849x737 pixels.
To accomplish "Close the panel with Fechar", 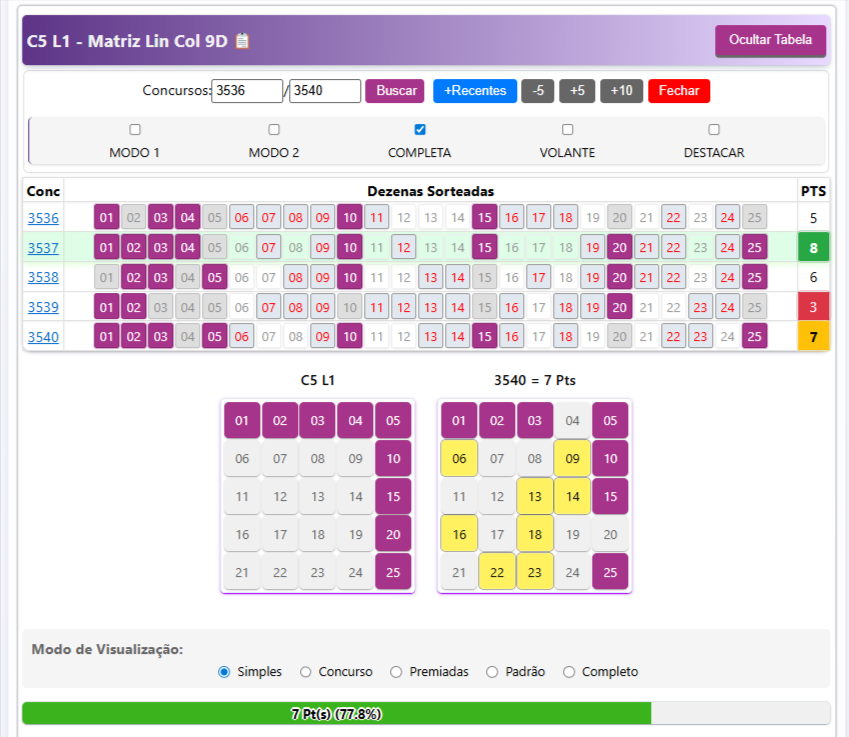I will (679, 91).
